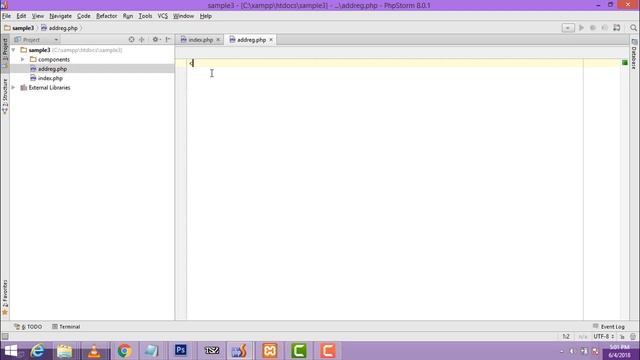Open XAMPP control panel from taskbar
The image size is (640, 360).
[270, 351]
